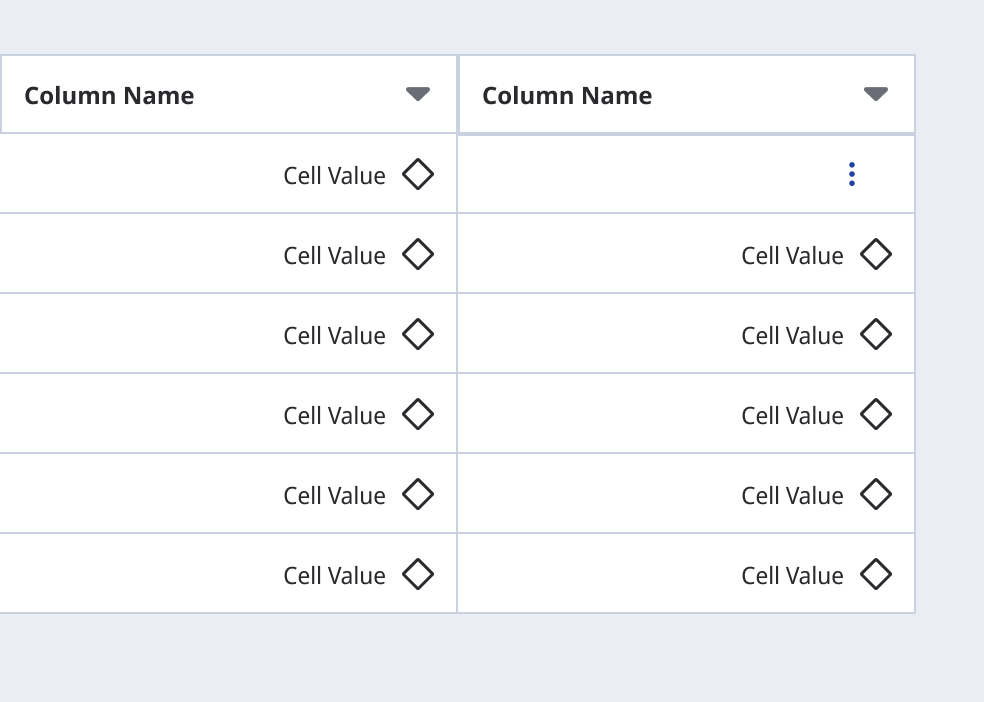The width and height of the screenshot is (984, 702).
Task: Click the diamond icon in right column's fifth row
Action: pyautogui.click(x=875, y=494)
